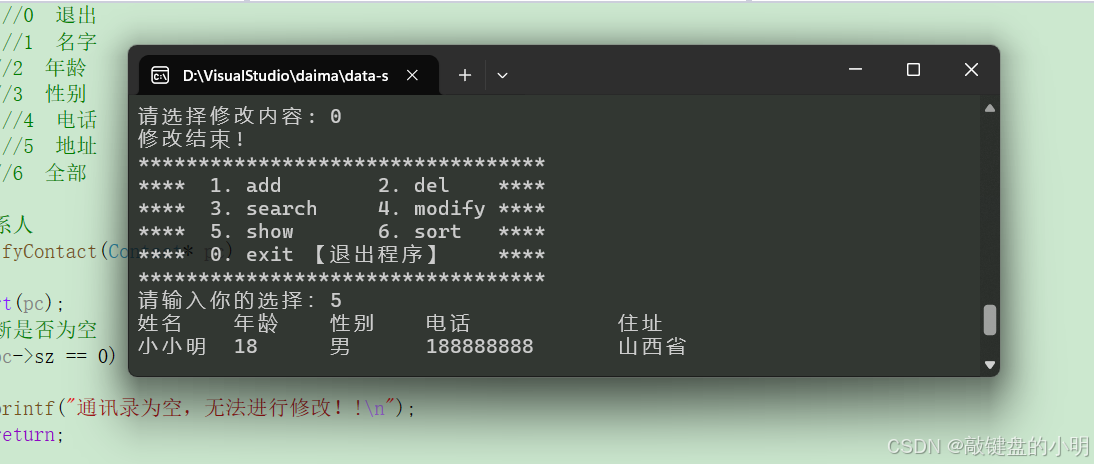Click the '年龄' column header in terminal
The width and height of the screenshot is (1094, 464).
[256, 324]
